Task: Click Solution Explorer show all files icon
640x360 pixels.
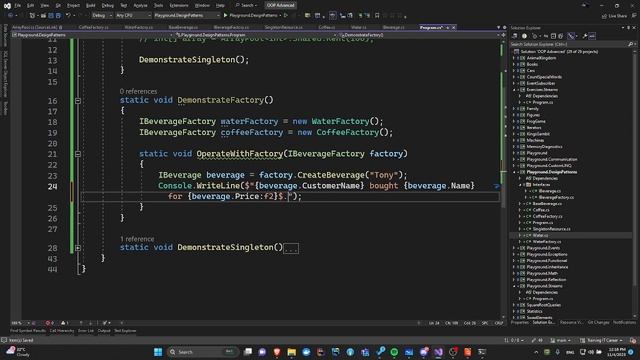Action: (x=561, y=36)
